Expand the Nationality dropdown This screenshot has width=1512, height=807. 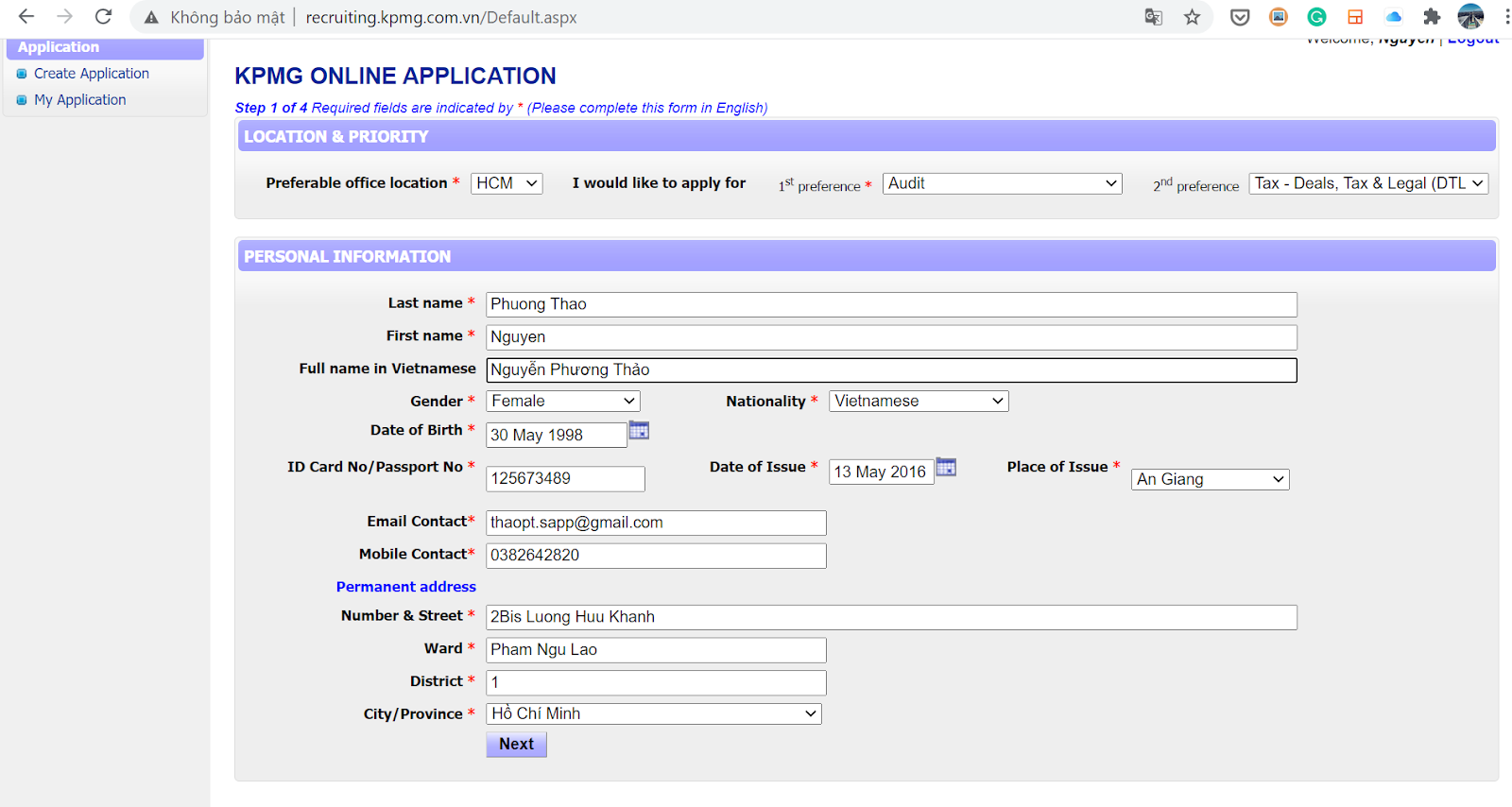click(x=919, y=401)
